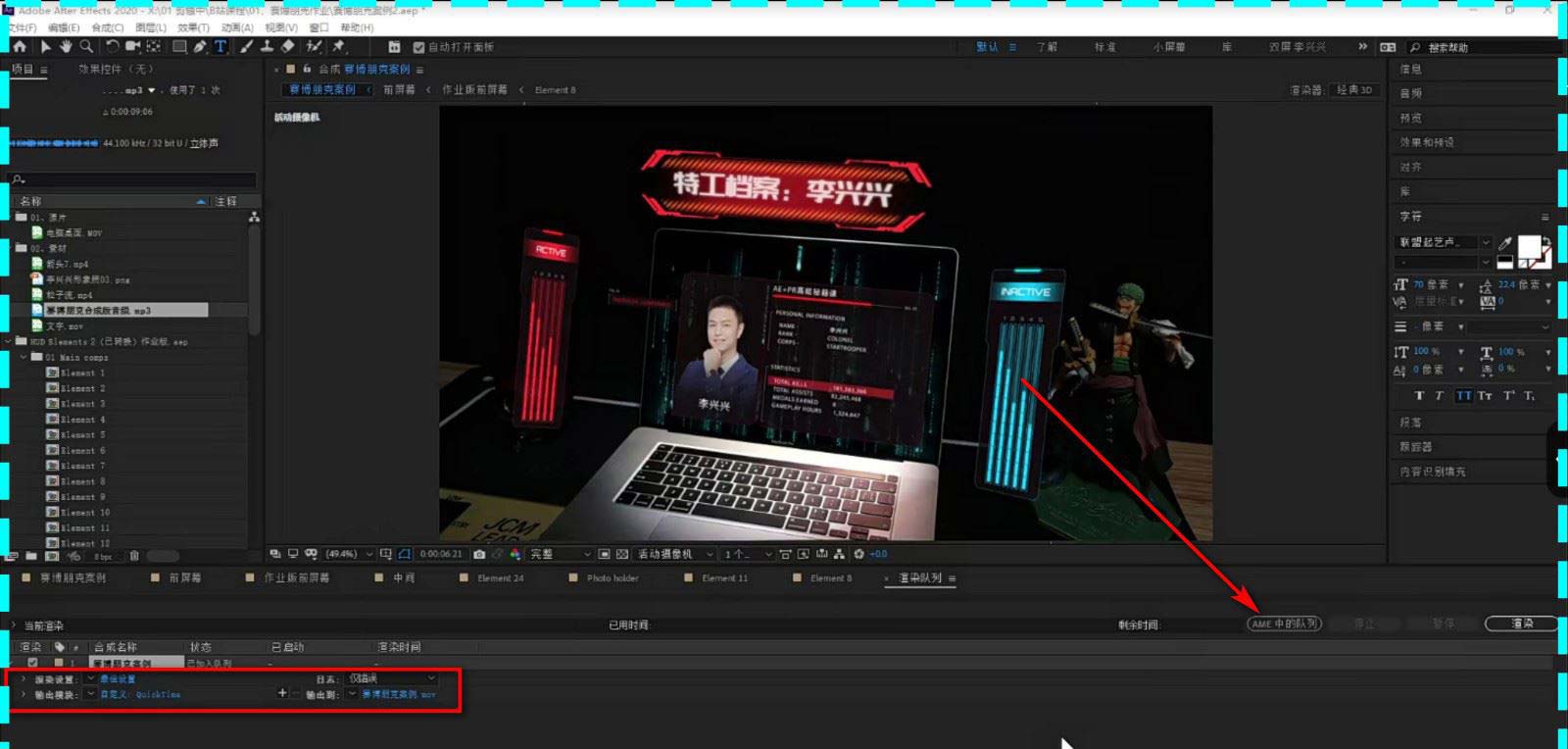Click the composition flowchart icon in viewer
This screenshot has width=1568, height=749.
839,554
